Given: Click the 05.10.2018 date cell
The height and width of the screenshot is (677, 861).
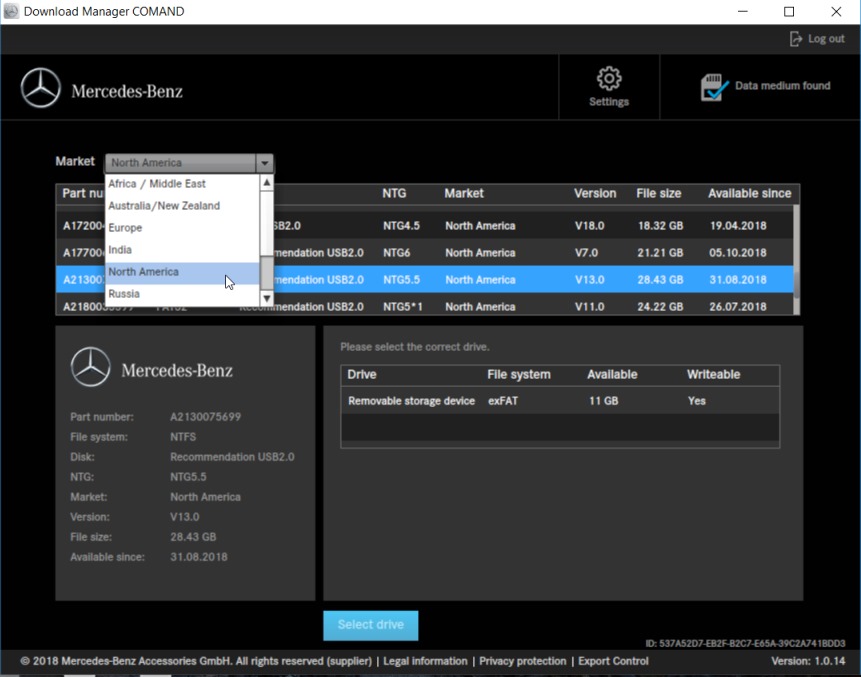Looking at the screenshot, I should tap(737, 253).
